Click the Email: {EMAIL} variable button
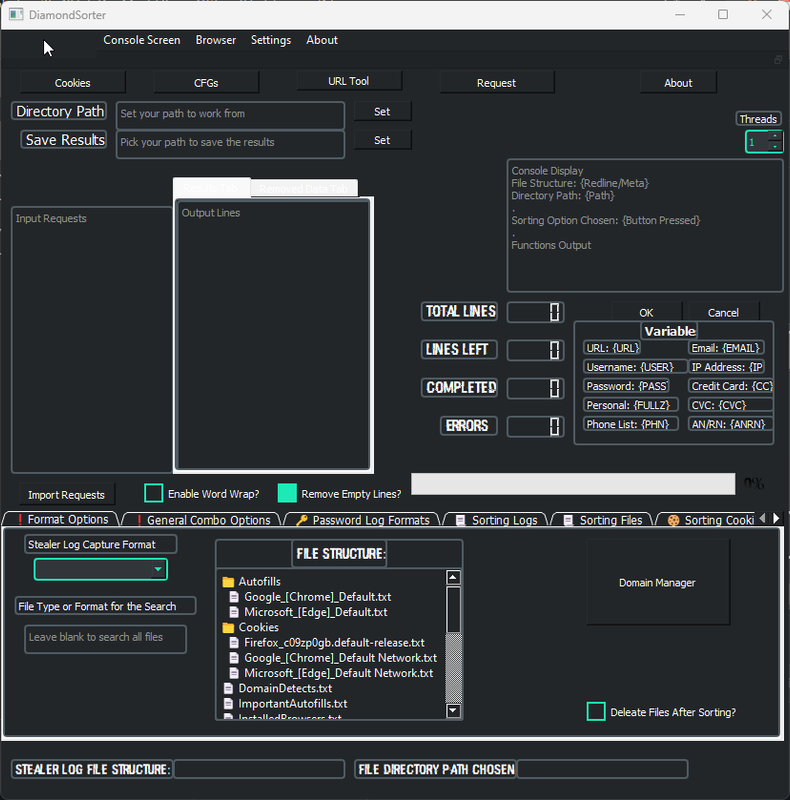The image size is (790, 800). pyautogui.click(x=726, y=348)
